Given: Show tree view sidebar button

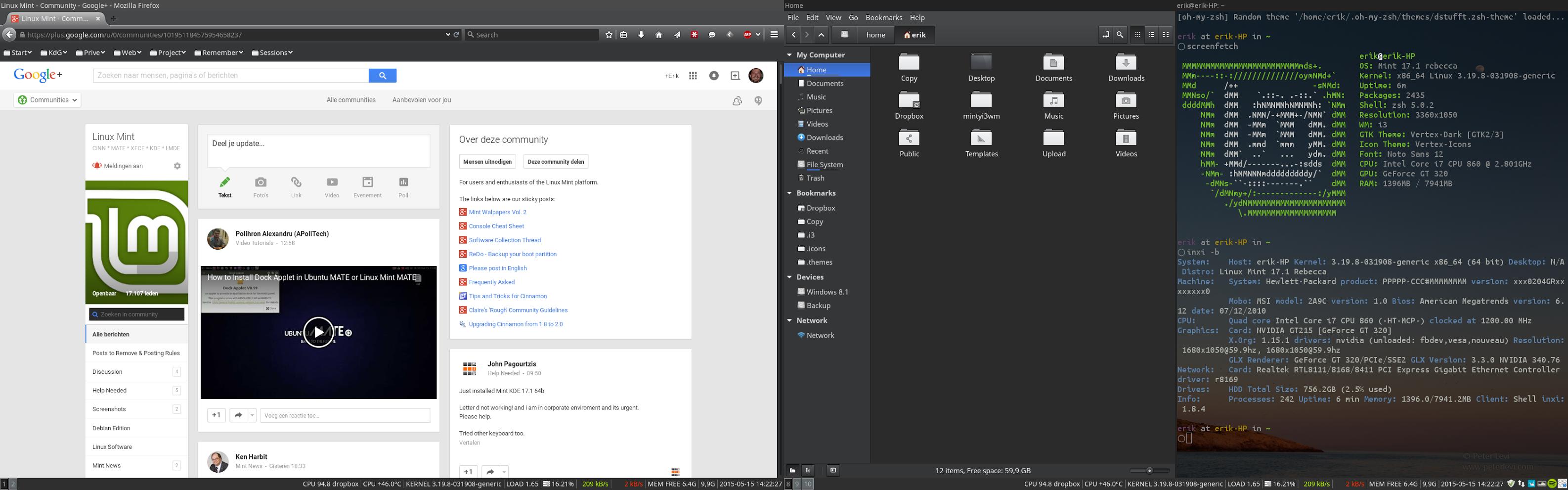Looking at the screenshot, I should click(808, 470).
